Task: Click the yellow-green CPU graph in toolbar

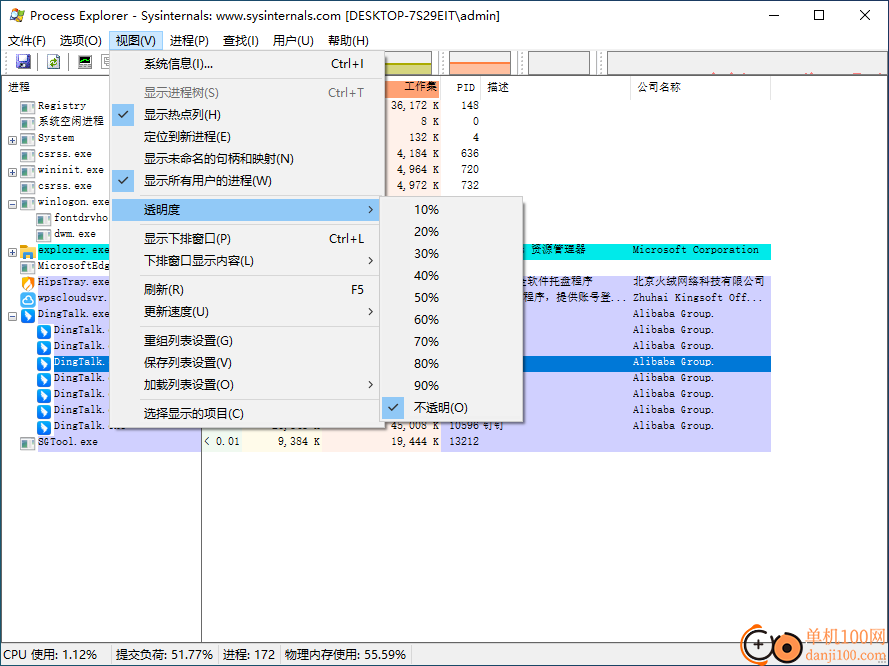Action: point(408,63)
